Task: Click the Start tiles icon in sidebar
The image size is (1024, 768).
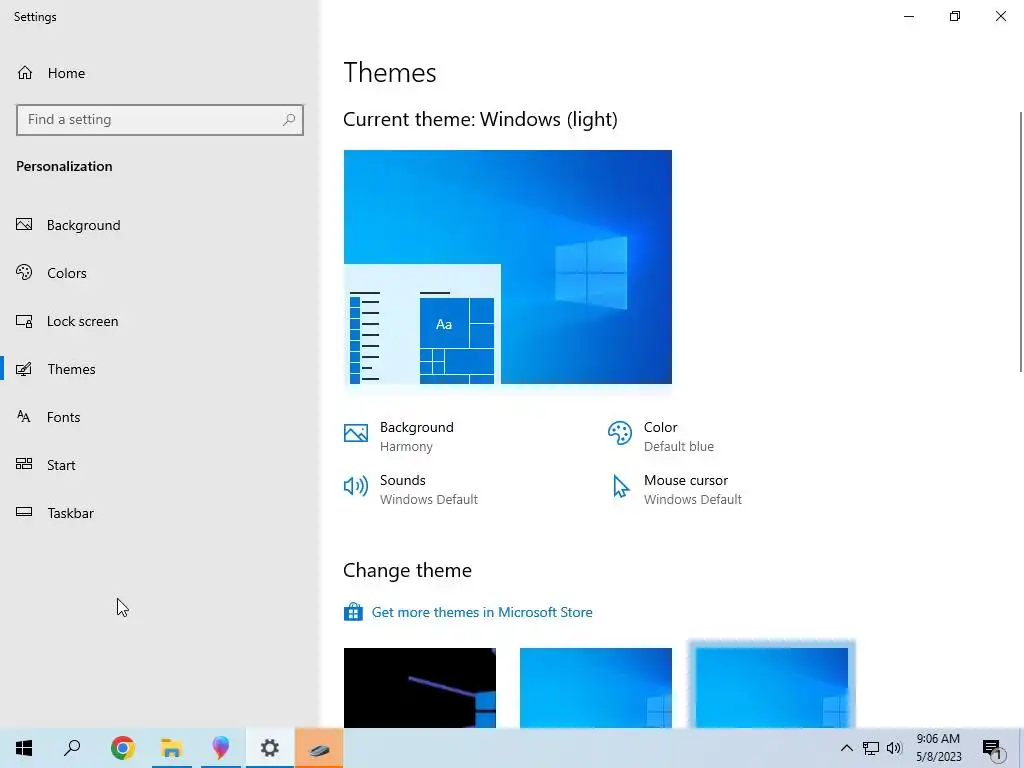Action: (24, 464)
